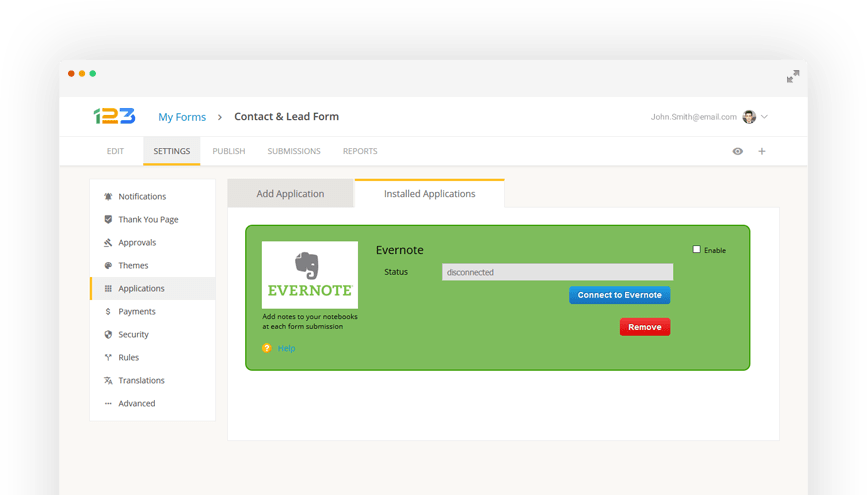Open Thank You Page settings label

coord(148,219)
